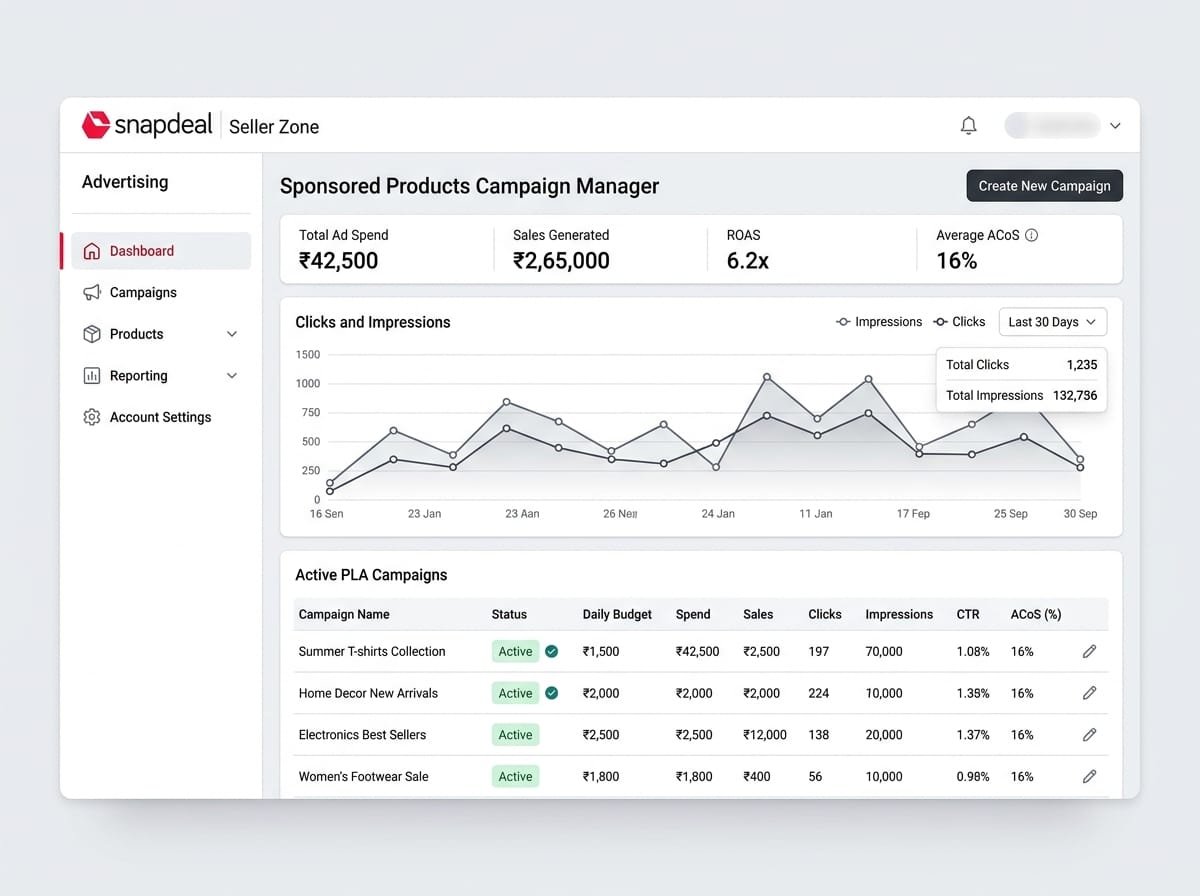The width and height of the screenshot is (1200, 896).
Task: Click the ROAS 6.2x value
Action: click(x=748, y=261)
